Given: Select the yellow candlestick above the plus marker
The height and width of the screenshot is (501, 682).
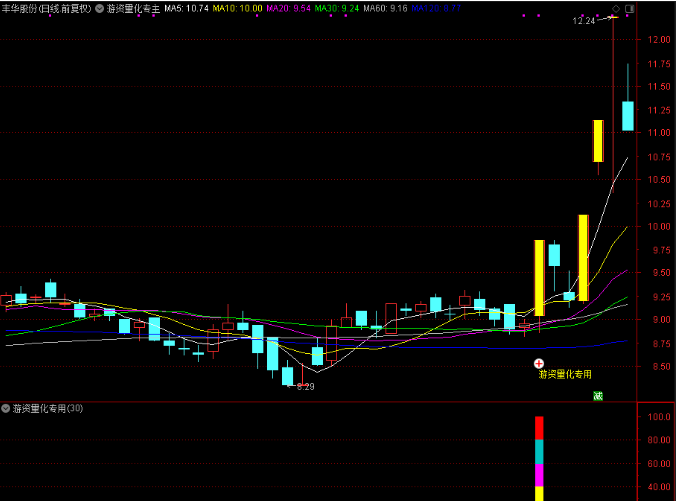Looking at the screenshot, I should click(x=539, y=278).
